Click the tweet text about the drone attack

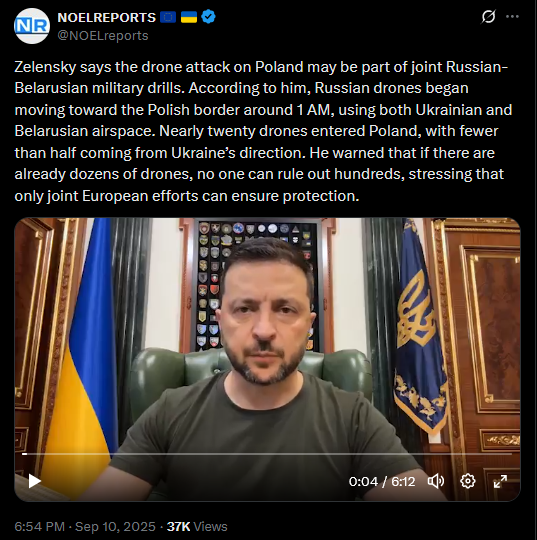point(263,131)
